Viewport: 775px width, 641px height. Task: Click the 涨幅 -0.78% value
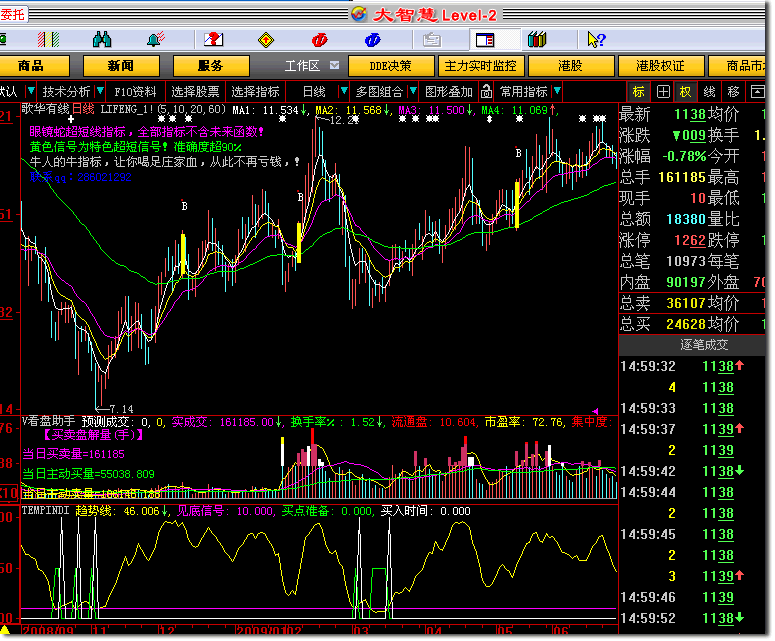(684, 156)
